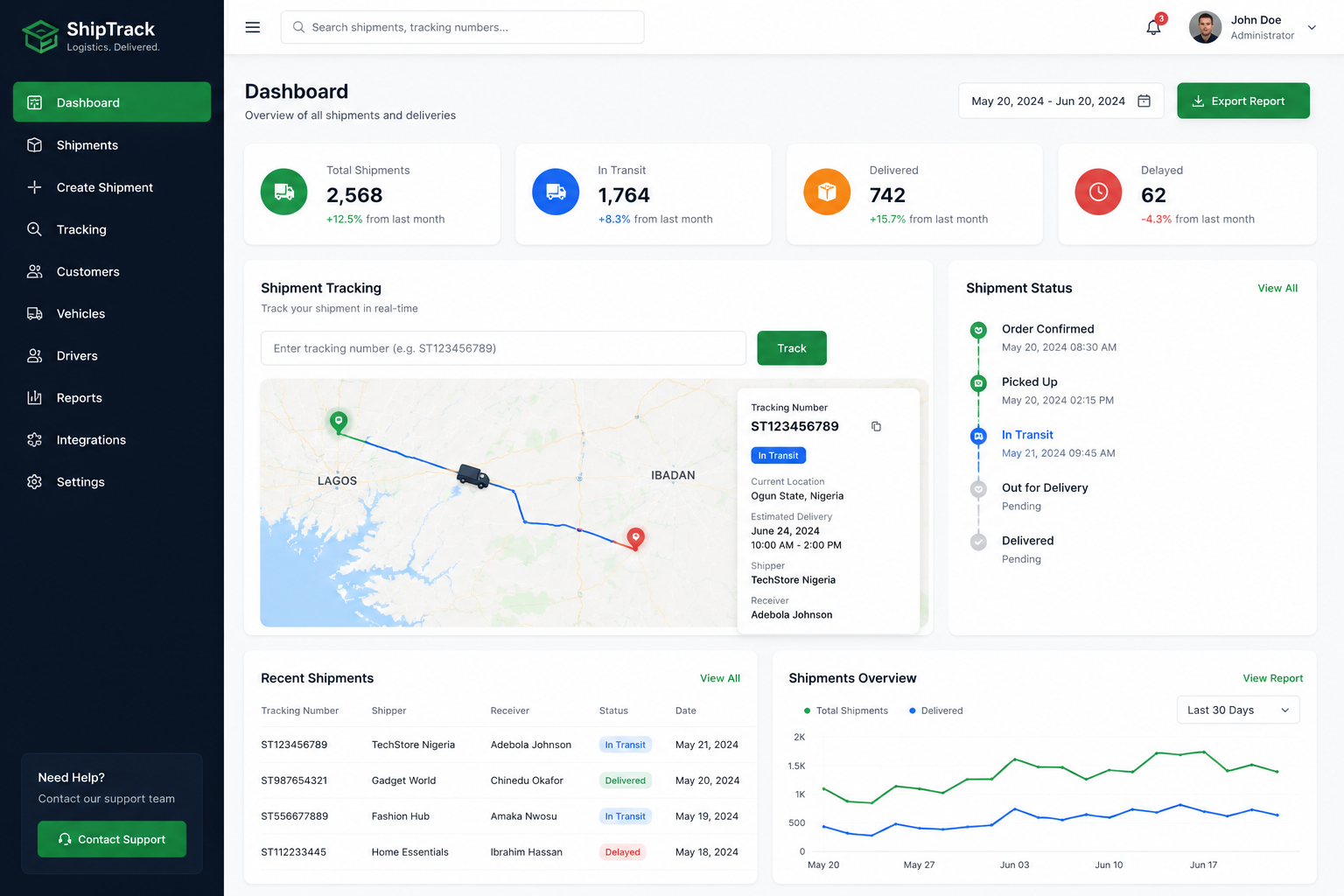Viewport: 1344px width, 896px height.
Task: Click the Track button
Action: [x=792, y=348]
